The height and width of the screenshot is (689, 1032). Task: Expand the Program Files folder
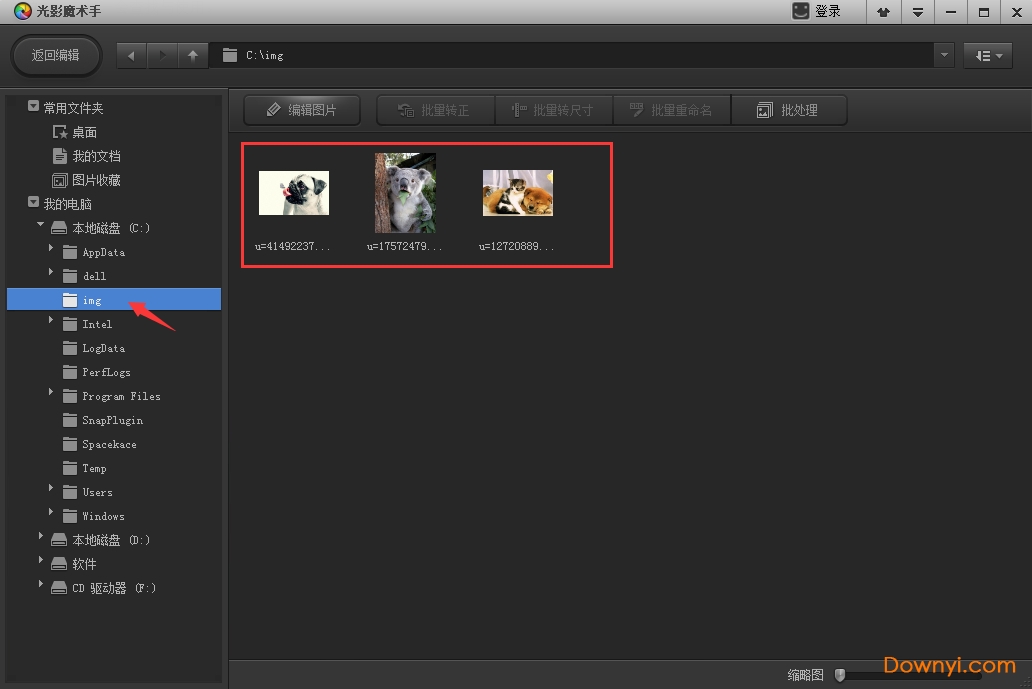click(x=52, y=396)
